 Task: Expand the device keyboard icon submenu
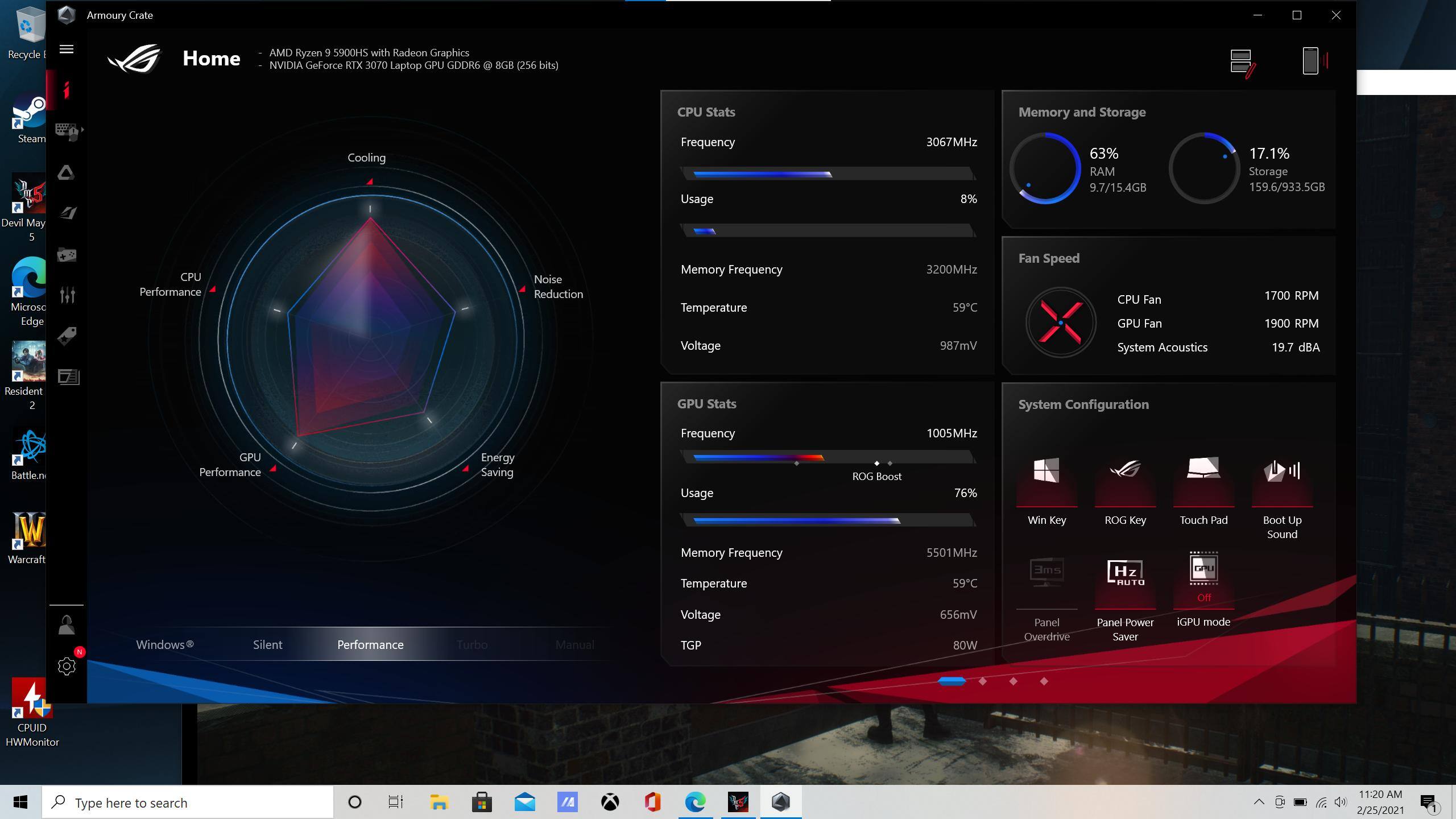click(68, 131)
